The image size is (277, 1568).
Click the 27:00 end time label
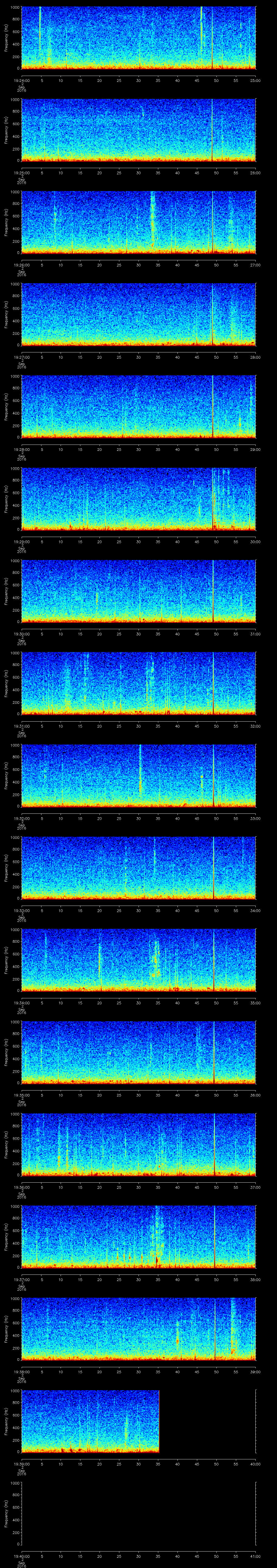coord(255,265)
